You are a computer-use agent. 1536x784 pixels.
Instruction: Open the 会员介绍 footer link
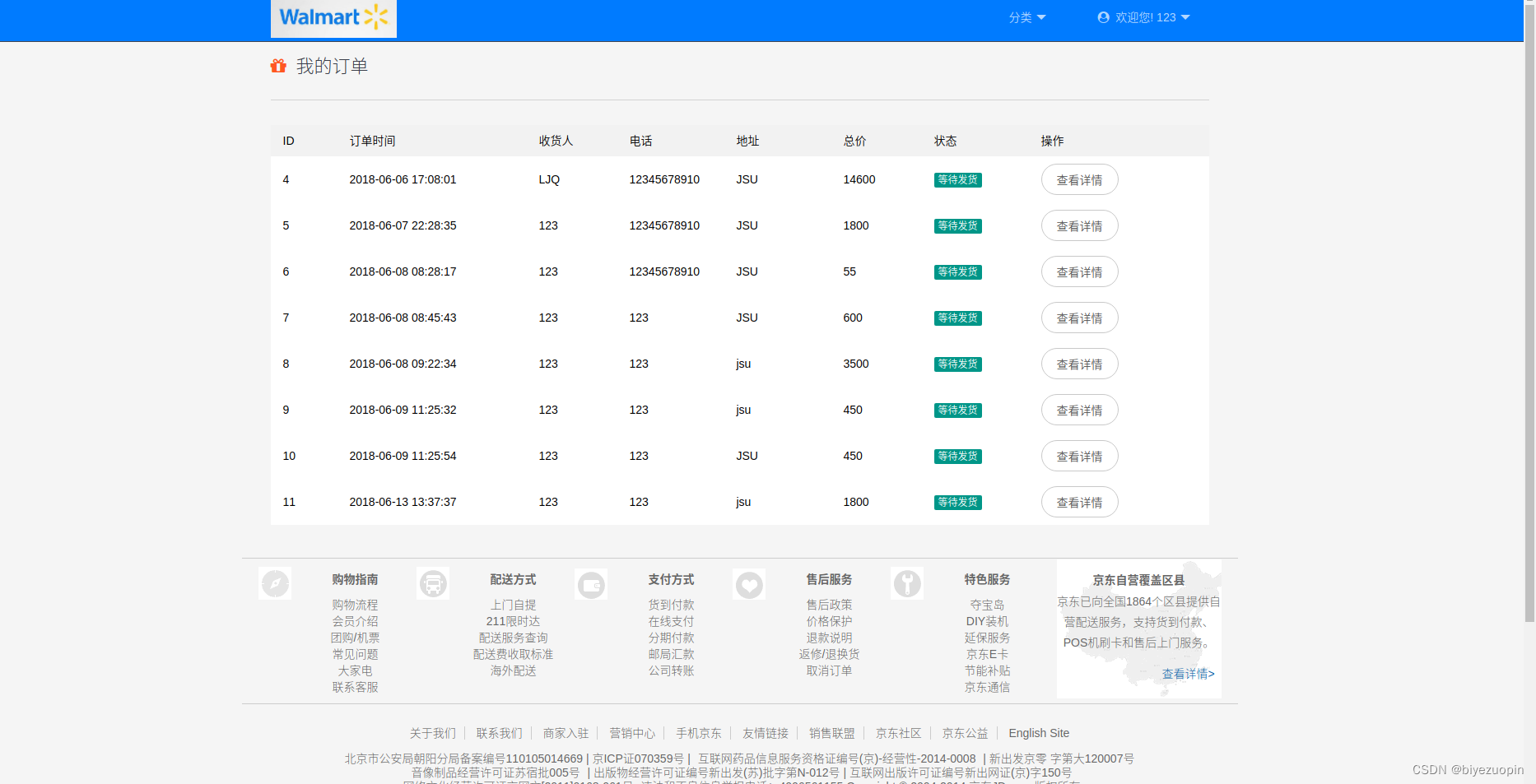[355, 621]
